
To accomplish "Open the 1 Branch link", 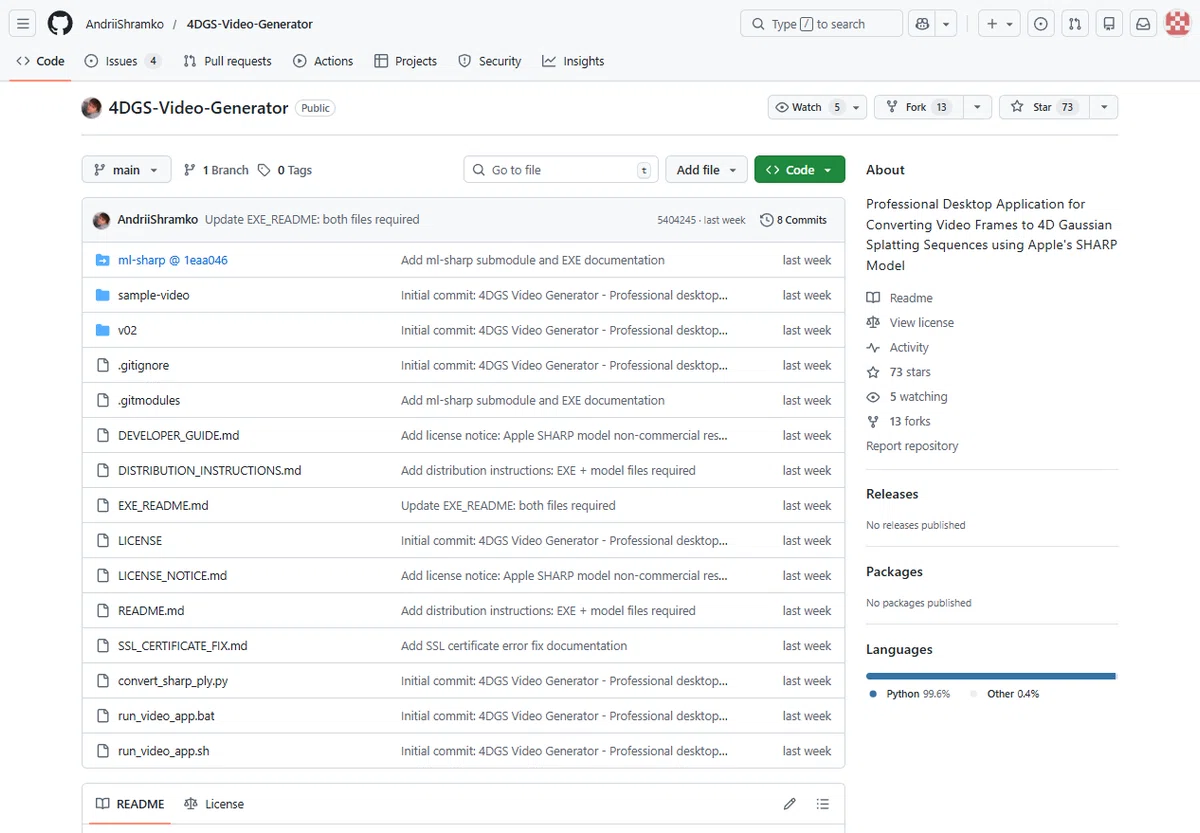I will [216, 170].
